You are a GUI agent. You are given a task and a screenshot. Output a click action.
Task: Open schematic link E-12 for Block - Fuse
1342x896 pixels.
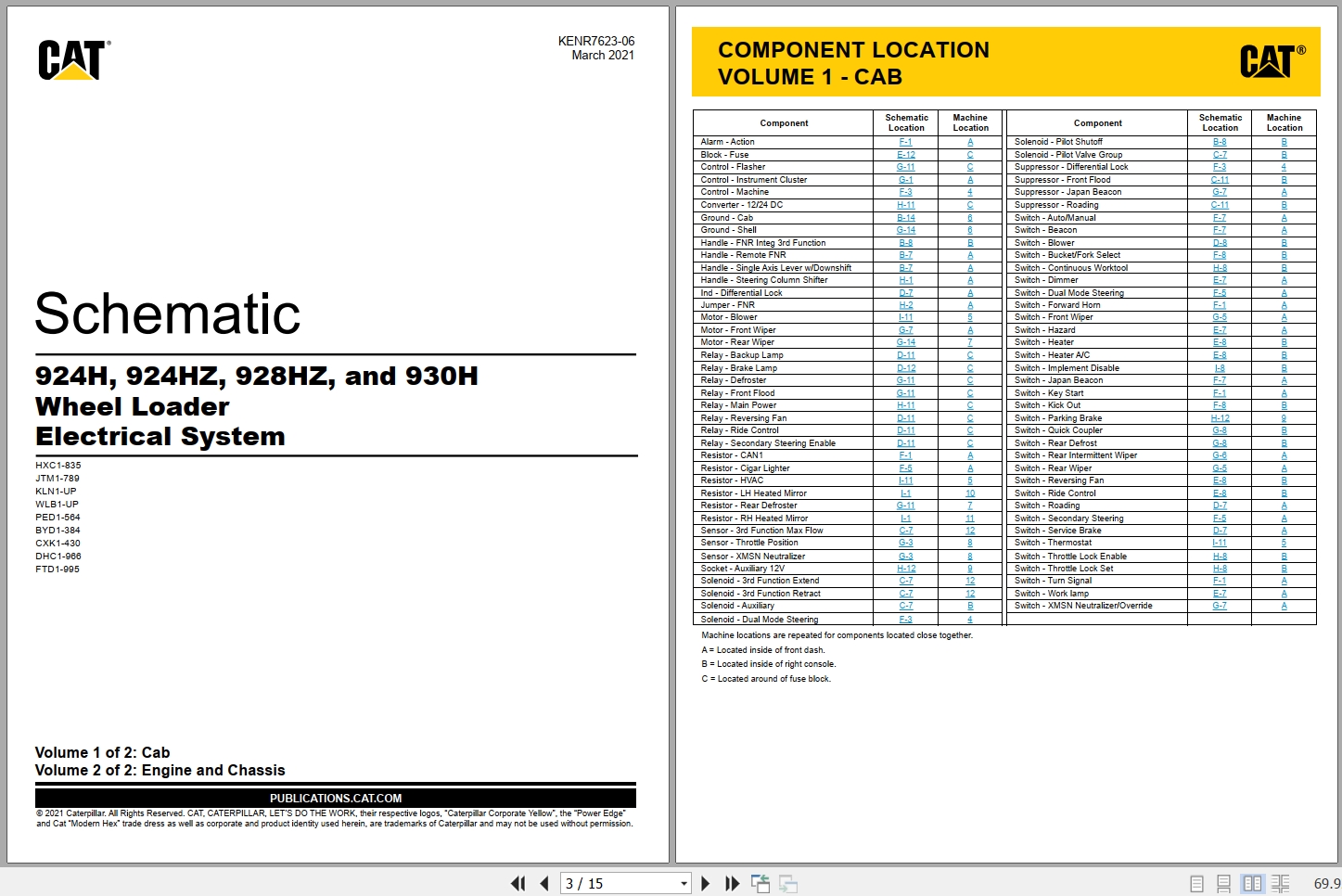click(x=906, y=155)
